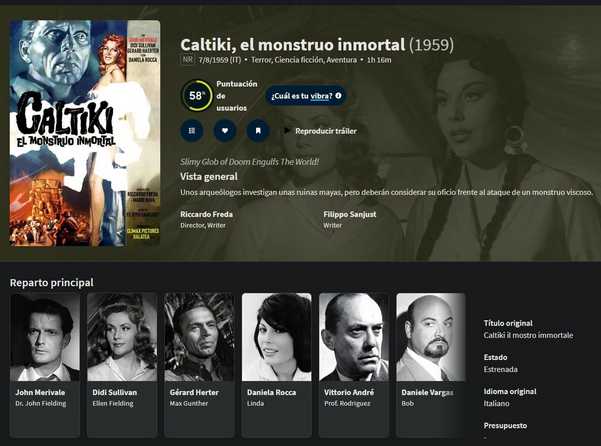Click the NR certification badge
This screenshot has height=446, width=601.
pyautogui.click(x=187, y=60)
